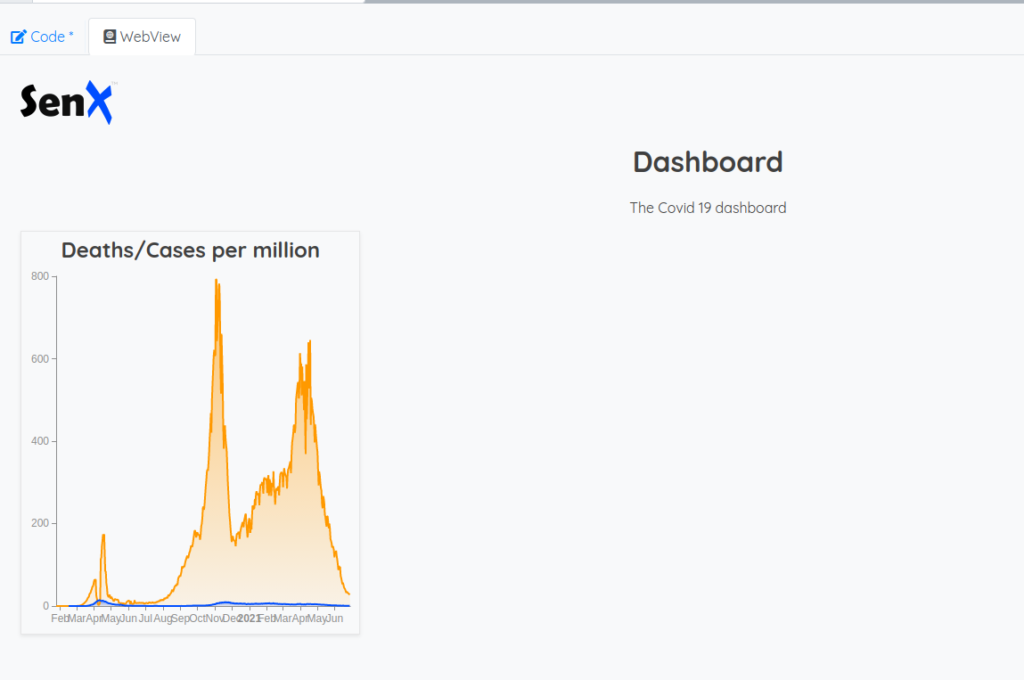The width and height of the screenshot is (1024, 680).
Task: Click the SenX logo
Action: tap(67, 102)
